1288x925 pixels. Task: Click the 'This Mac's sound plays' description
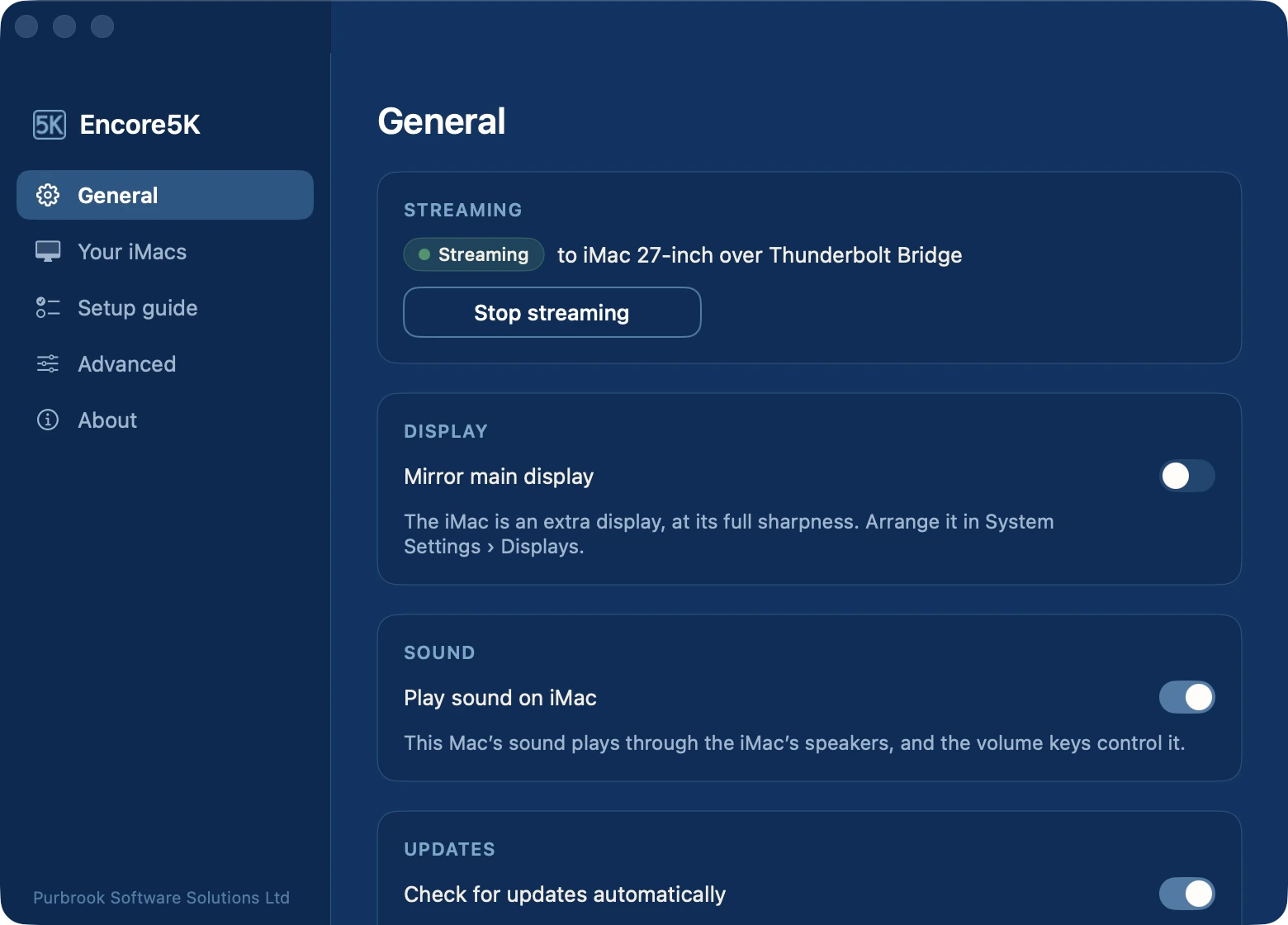(794, 743)
